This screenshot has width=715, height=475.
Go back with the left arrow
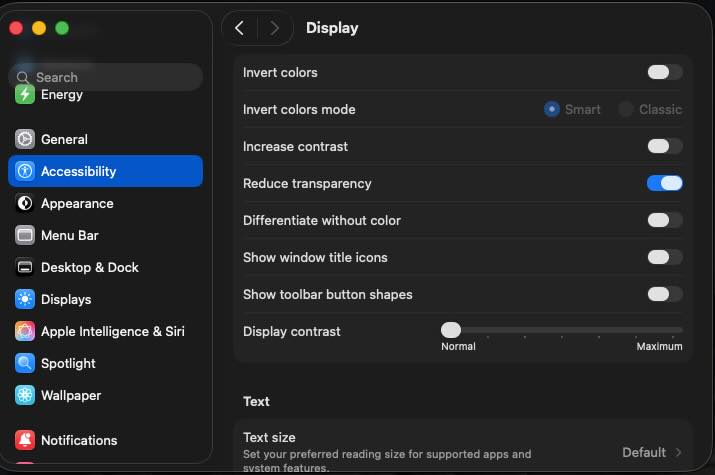pyautogui.click(x=239, y=28)
